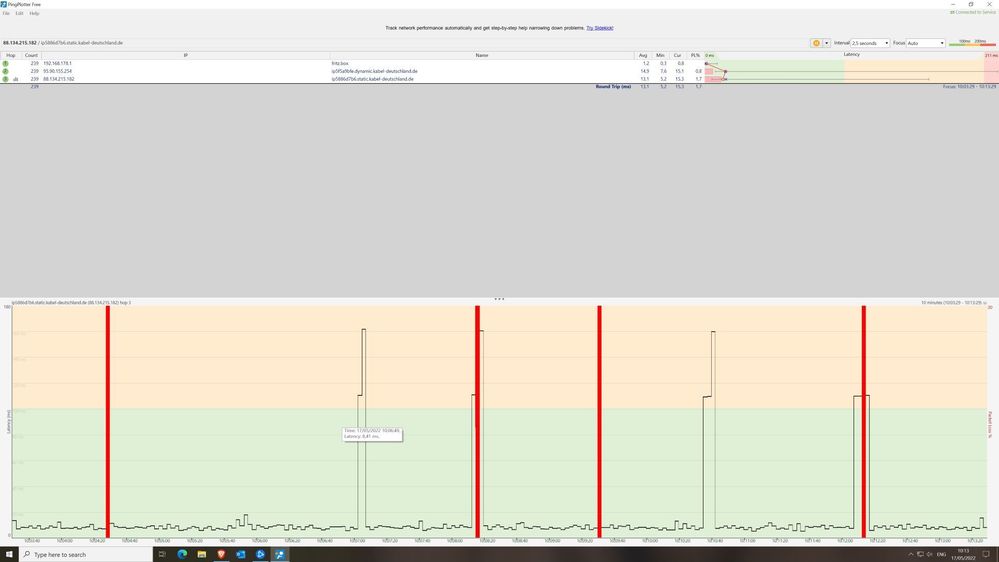Open the arrow next to pause button
999x562 pixels.
tap(826, 43)
